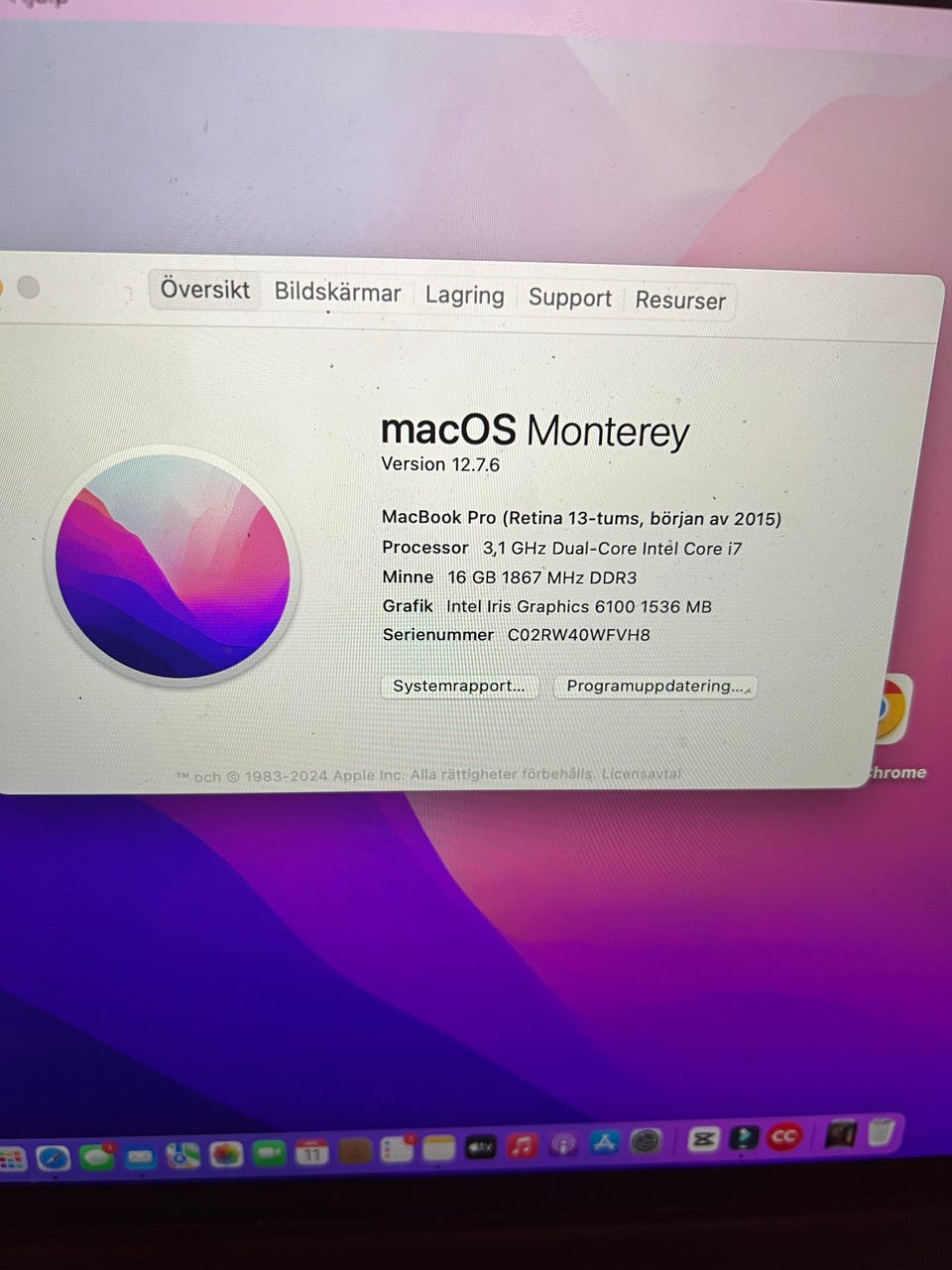Launch Apple TV from the Dock
This screenshot has height=1270, width=952.
click(x=480, y=1147)
